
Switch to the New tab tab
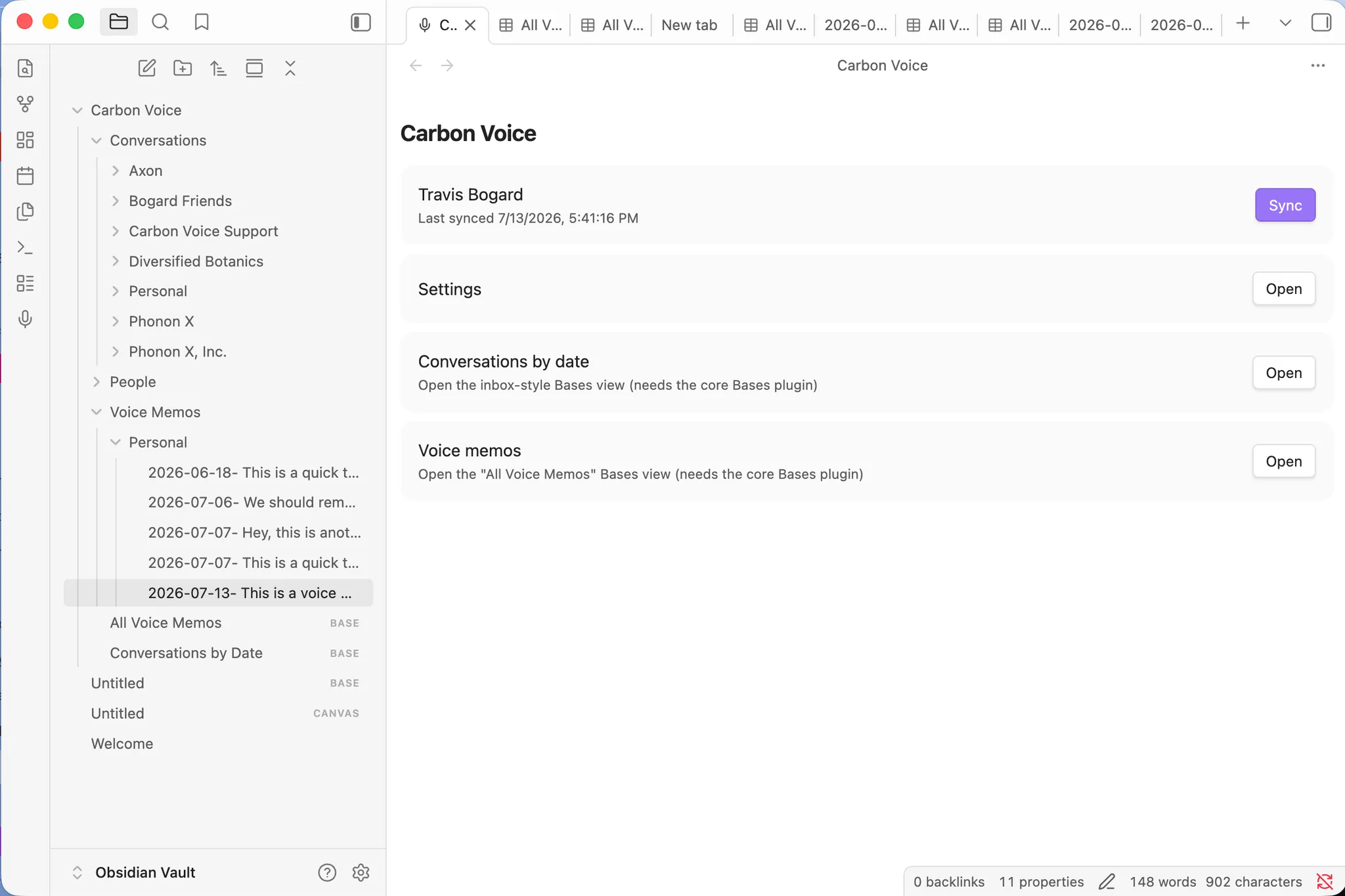pyautogui.click(x=689, y=26)
